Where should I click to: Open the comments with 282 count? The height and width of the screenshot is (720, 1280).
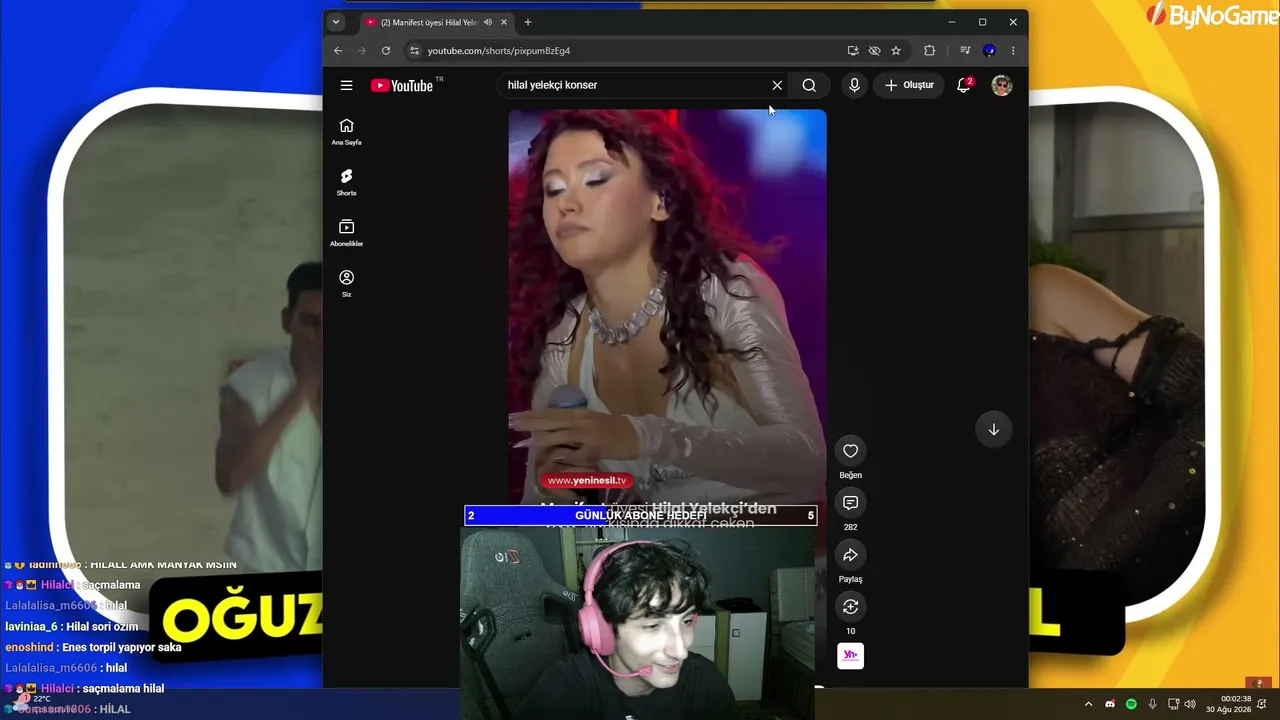coord(850,503)
